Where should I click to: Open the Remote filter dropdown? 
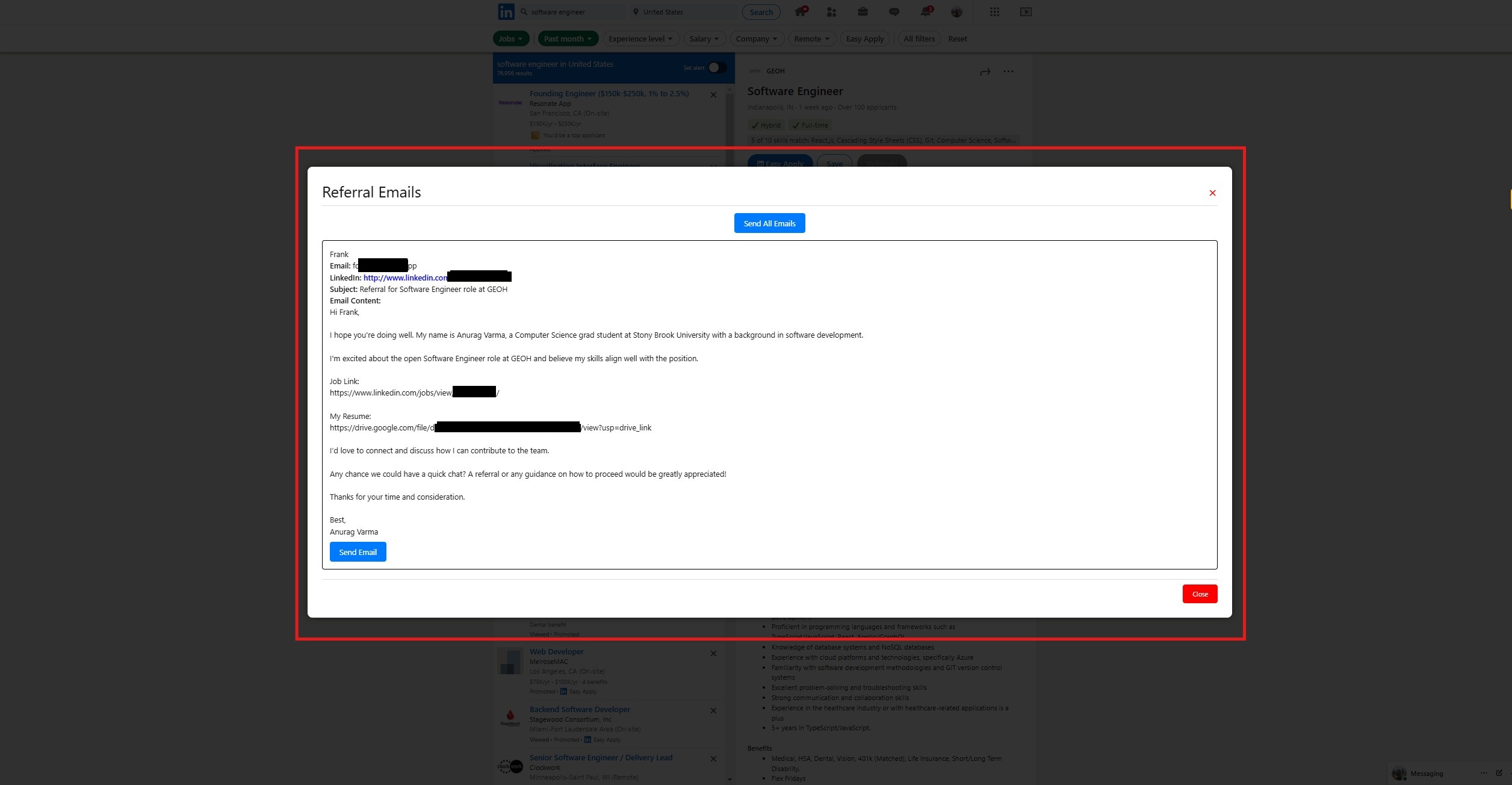tap(811, 39)
